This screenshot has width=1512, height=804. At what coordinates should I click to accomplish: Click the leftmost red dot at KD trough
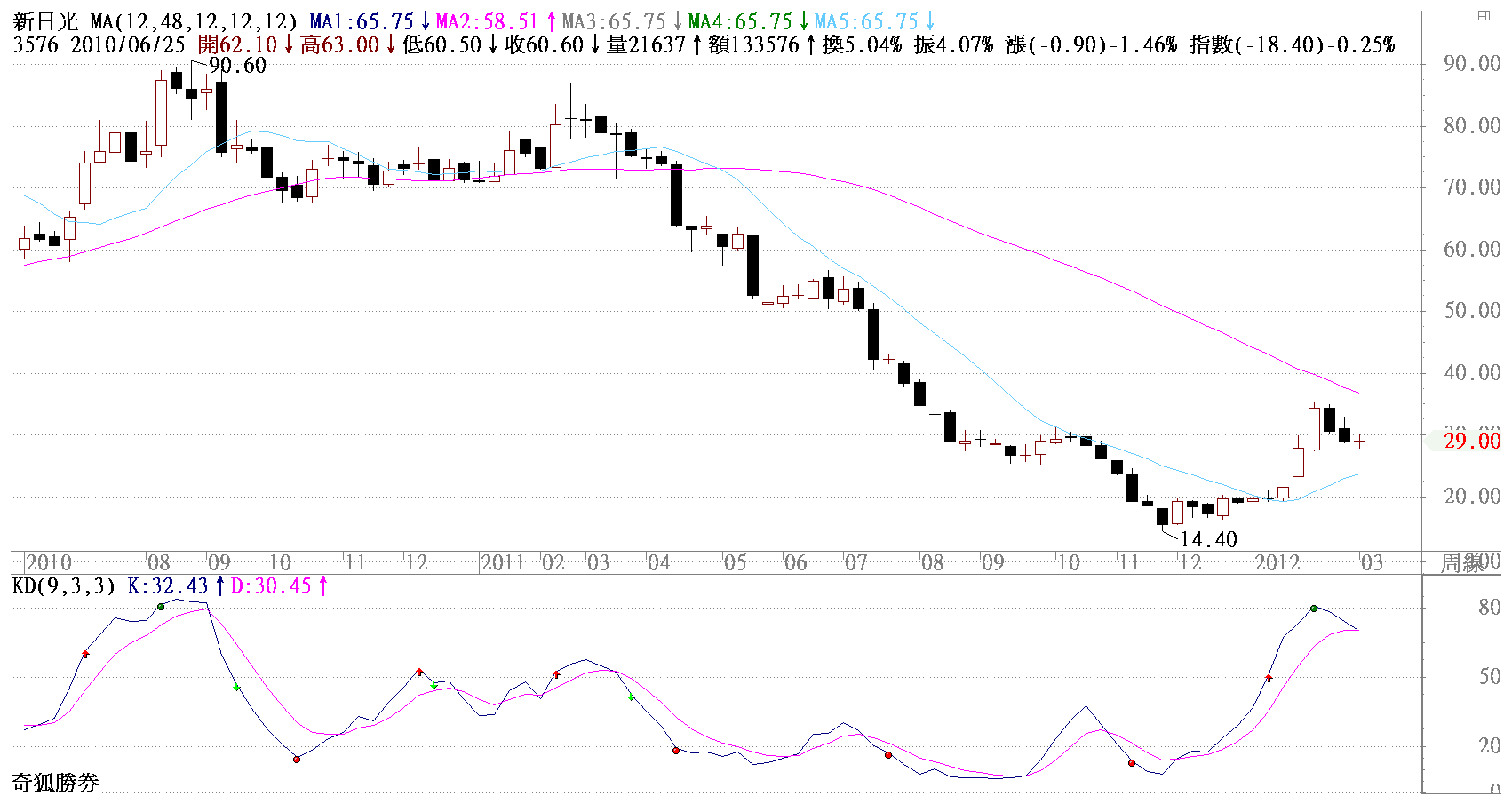tap(297, 760)
